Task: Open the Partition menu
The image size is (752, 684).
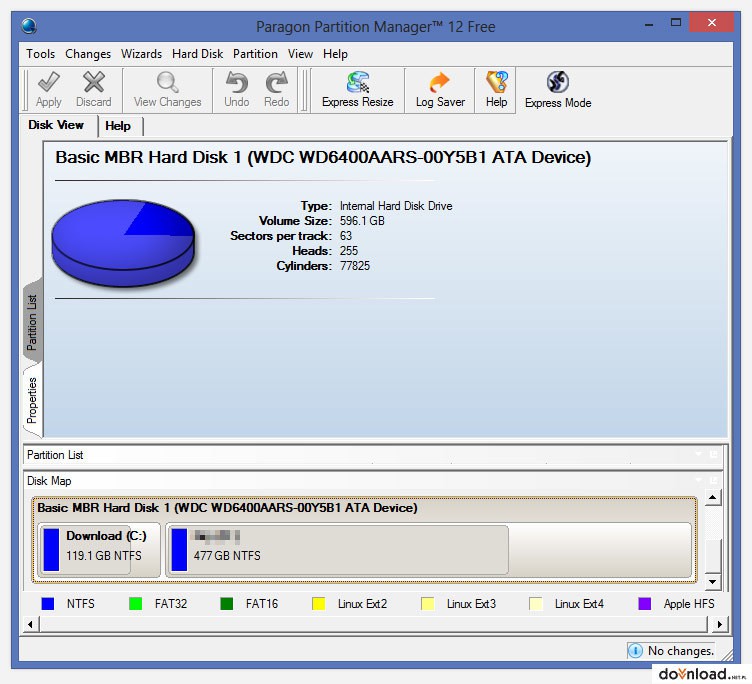Action: [255, 54]
